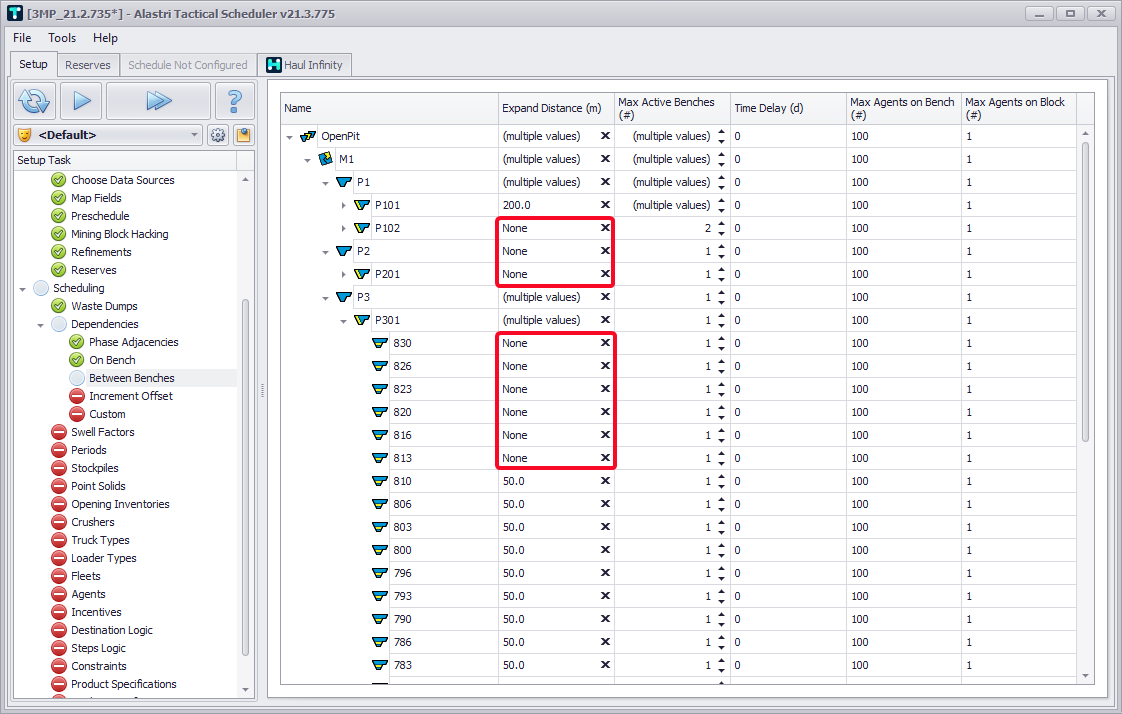Open help with the question mark icon
The height and width of the screenshot is (714, 1122).
pos(234,101)
